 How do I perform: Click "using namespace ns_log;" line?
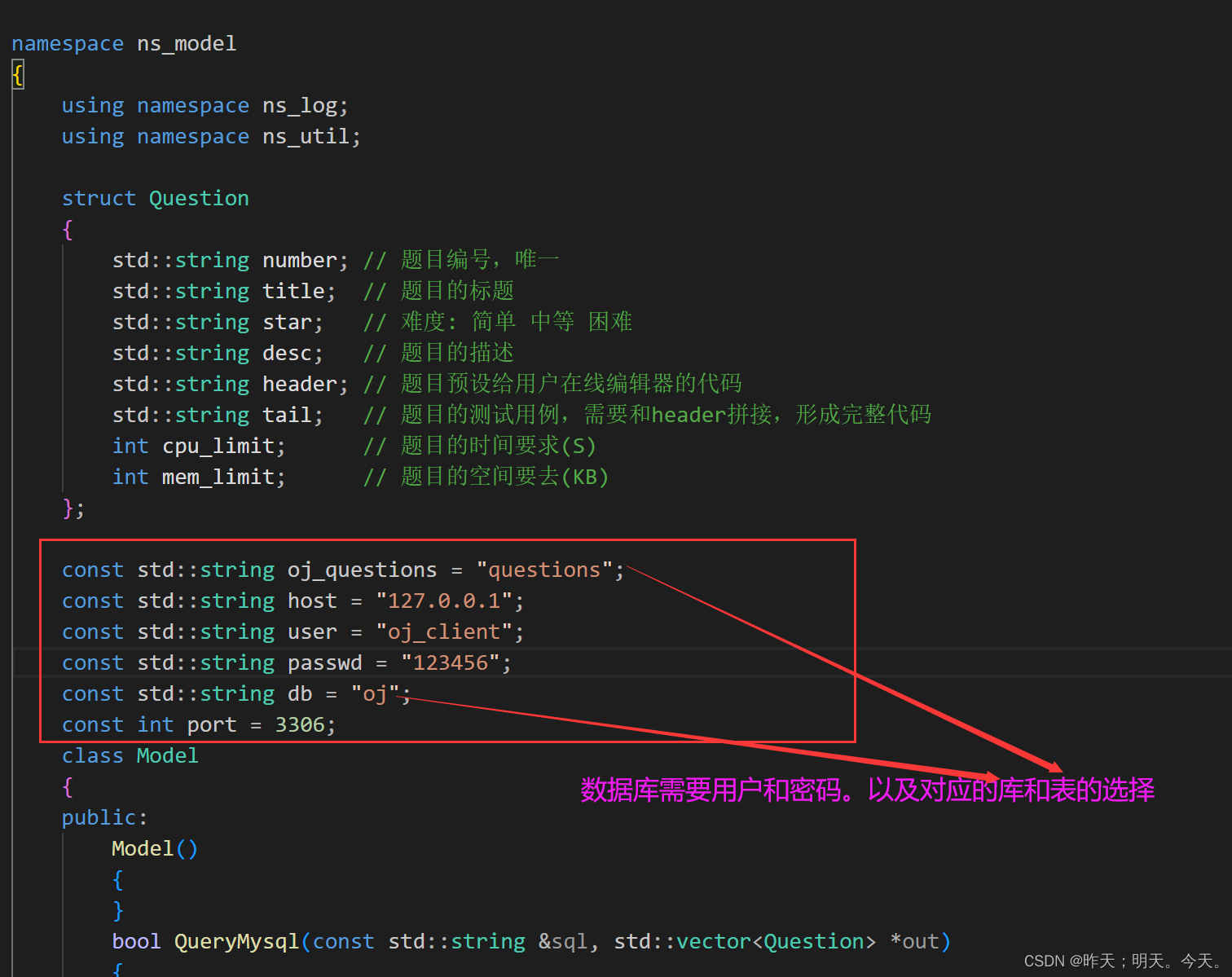click(205, 106)
